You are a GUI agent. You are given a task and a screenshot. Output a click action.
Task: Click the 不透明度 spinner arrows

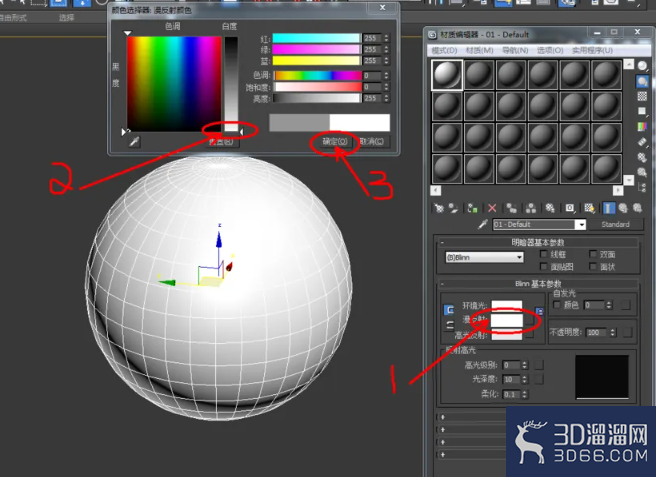613,333
